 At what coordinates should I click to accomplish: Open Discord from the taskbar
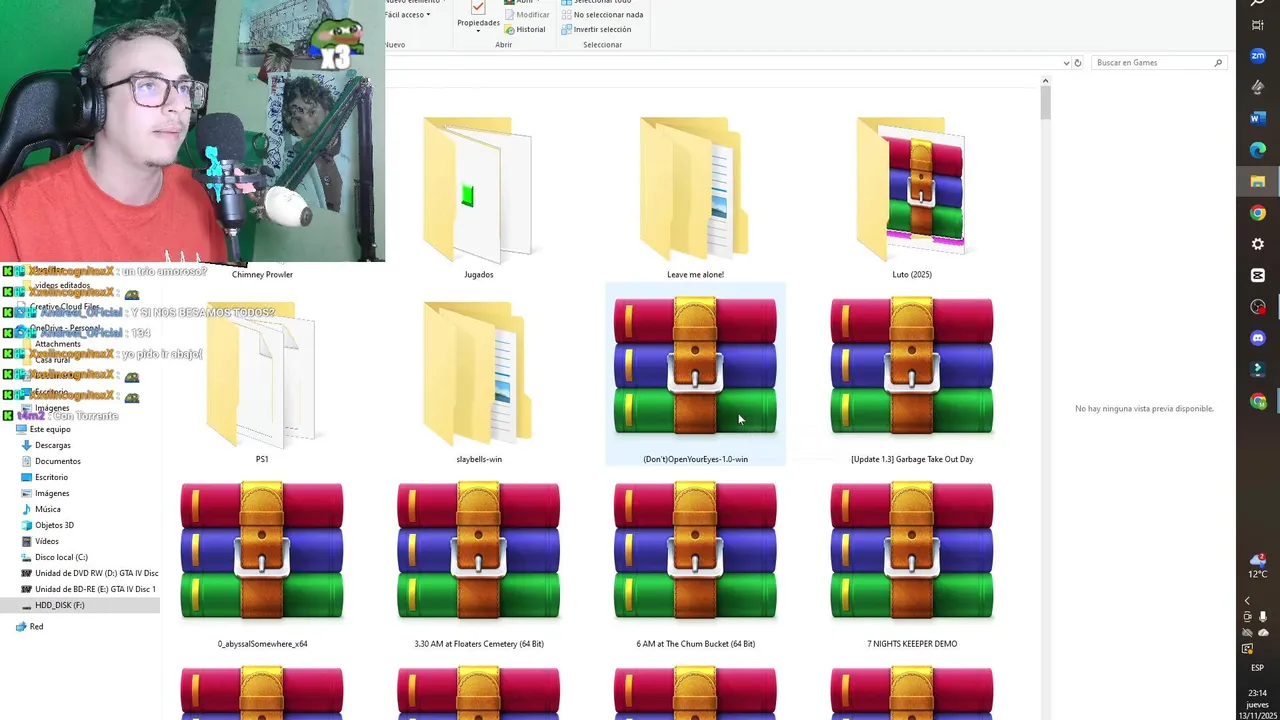(x=1258, y=338)
